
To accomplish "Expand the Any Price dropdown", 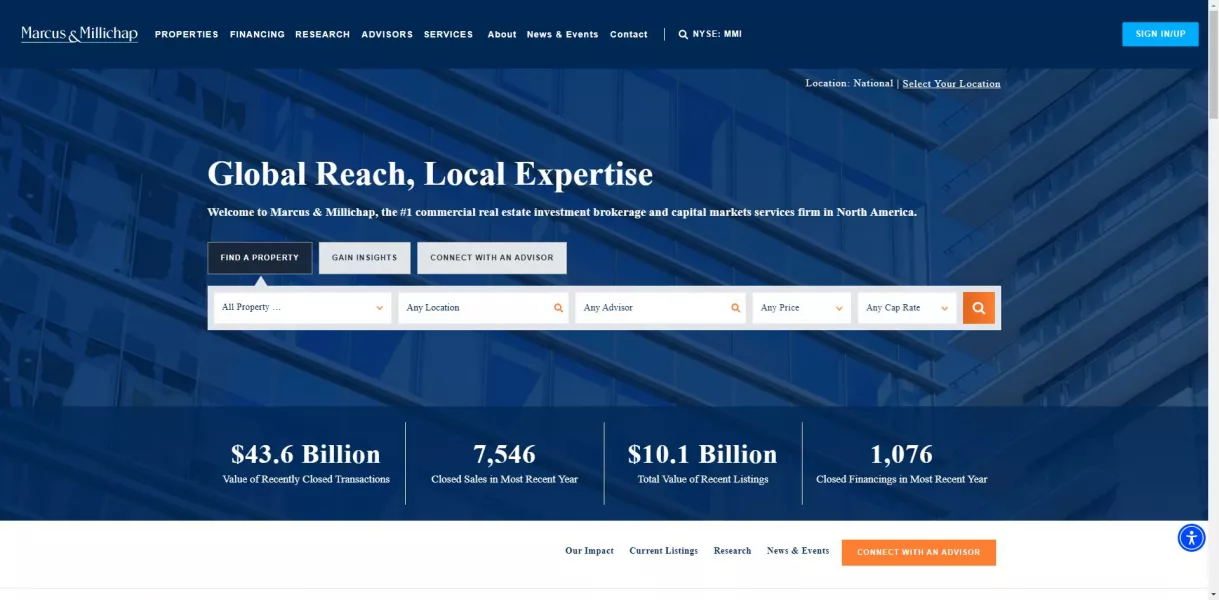I will [x=802, y=308].
